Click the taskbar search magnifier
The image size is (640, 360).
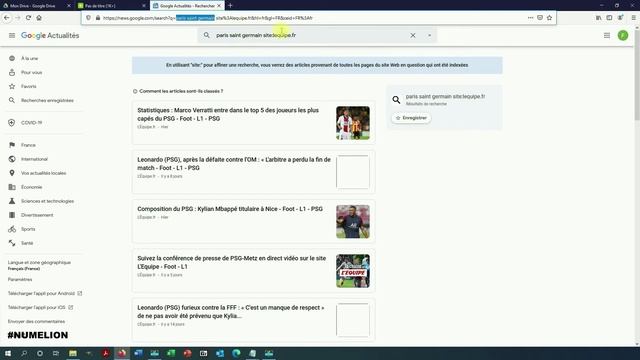(x=24, y=353)
